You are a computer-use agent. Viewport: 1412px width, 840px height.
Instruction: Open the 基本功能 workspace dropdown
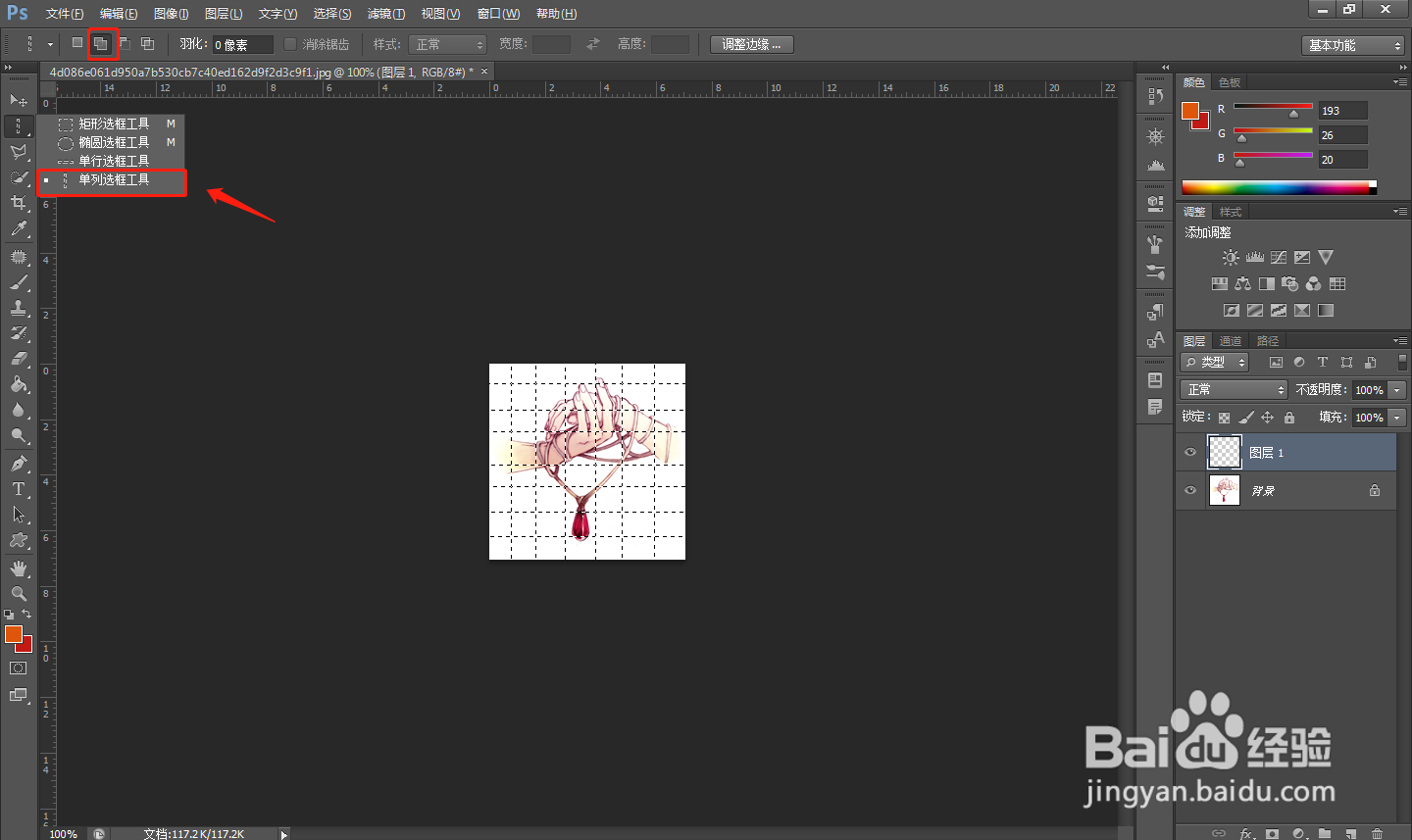pyautogui.click(x=1354, y=45)
